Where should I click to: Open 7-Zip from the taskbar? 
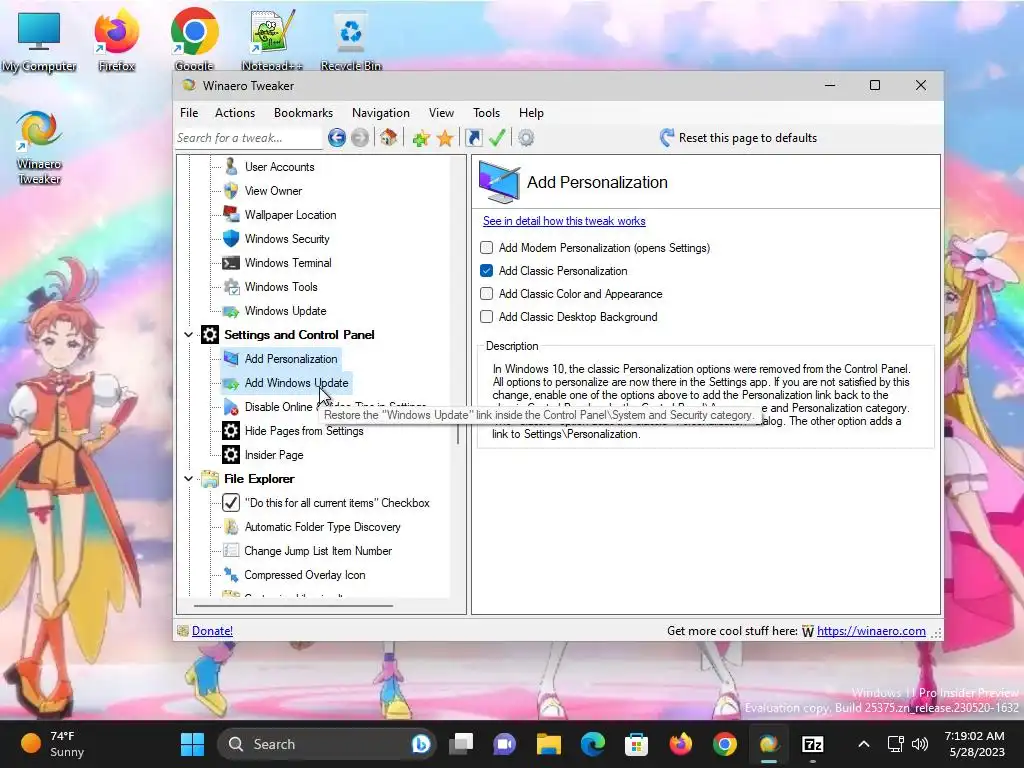click(x=812, y=744)
